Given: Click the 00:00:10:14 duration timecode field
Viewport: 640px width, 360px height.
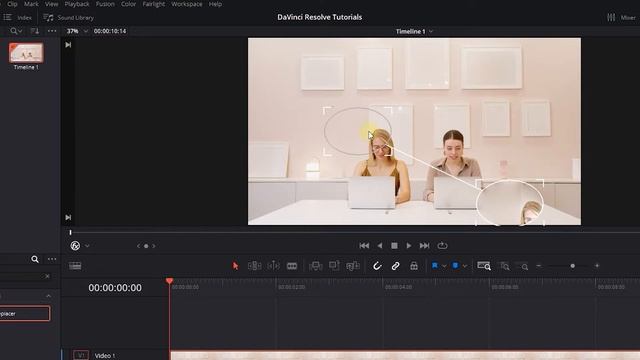Looking at the screenshot, I should 110,31.
